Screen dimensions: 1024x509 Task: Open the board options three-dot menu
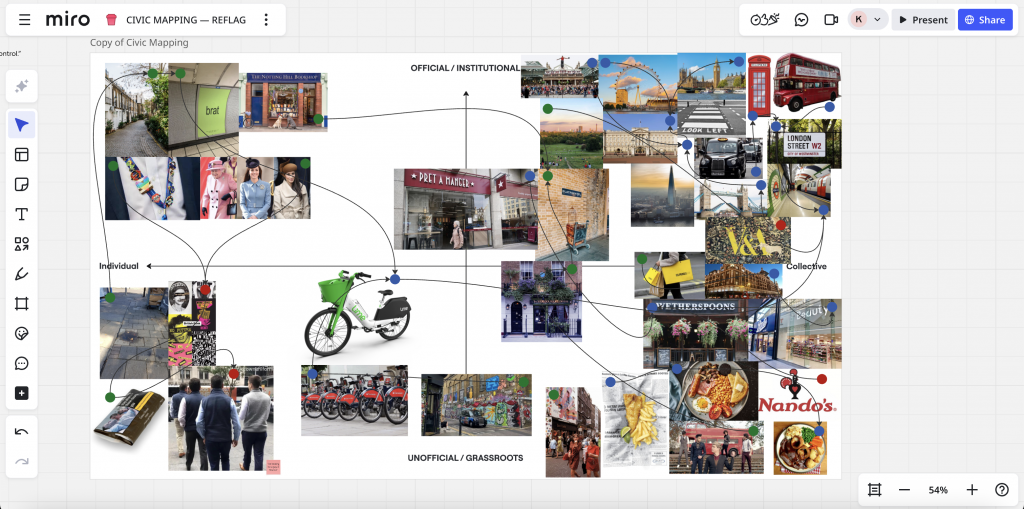(x=266, y=20)
